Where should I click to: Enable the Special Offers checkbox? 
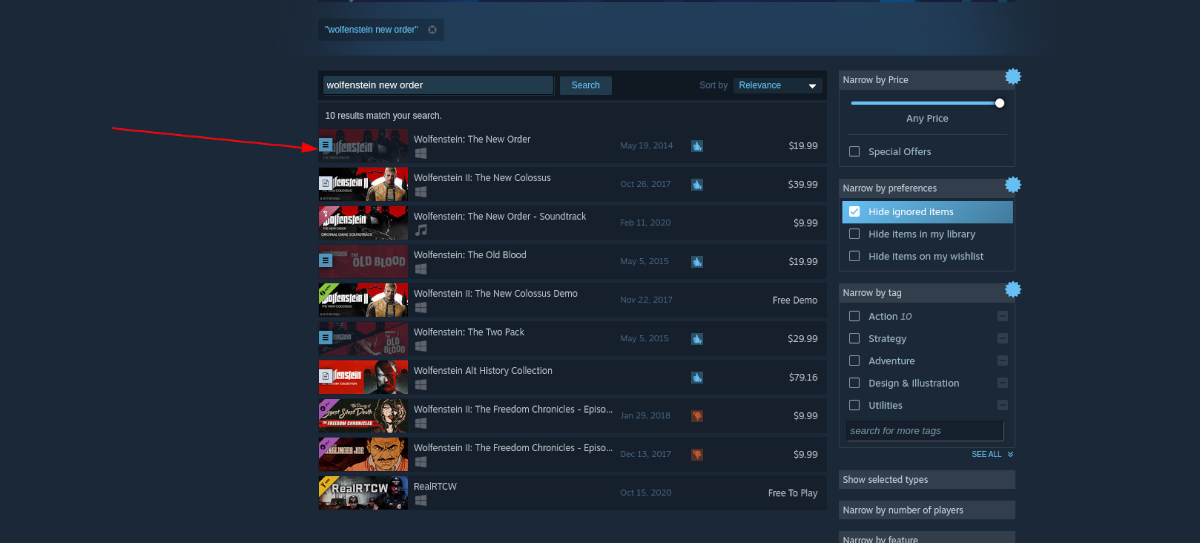(854, 152)
